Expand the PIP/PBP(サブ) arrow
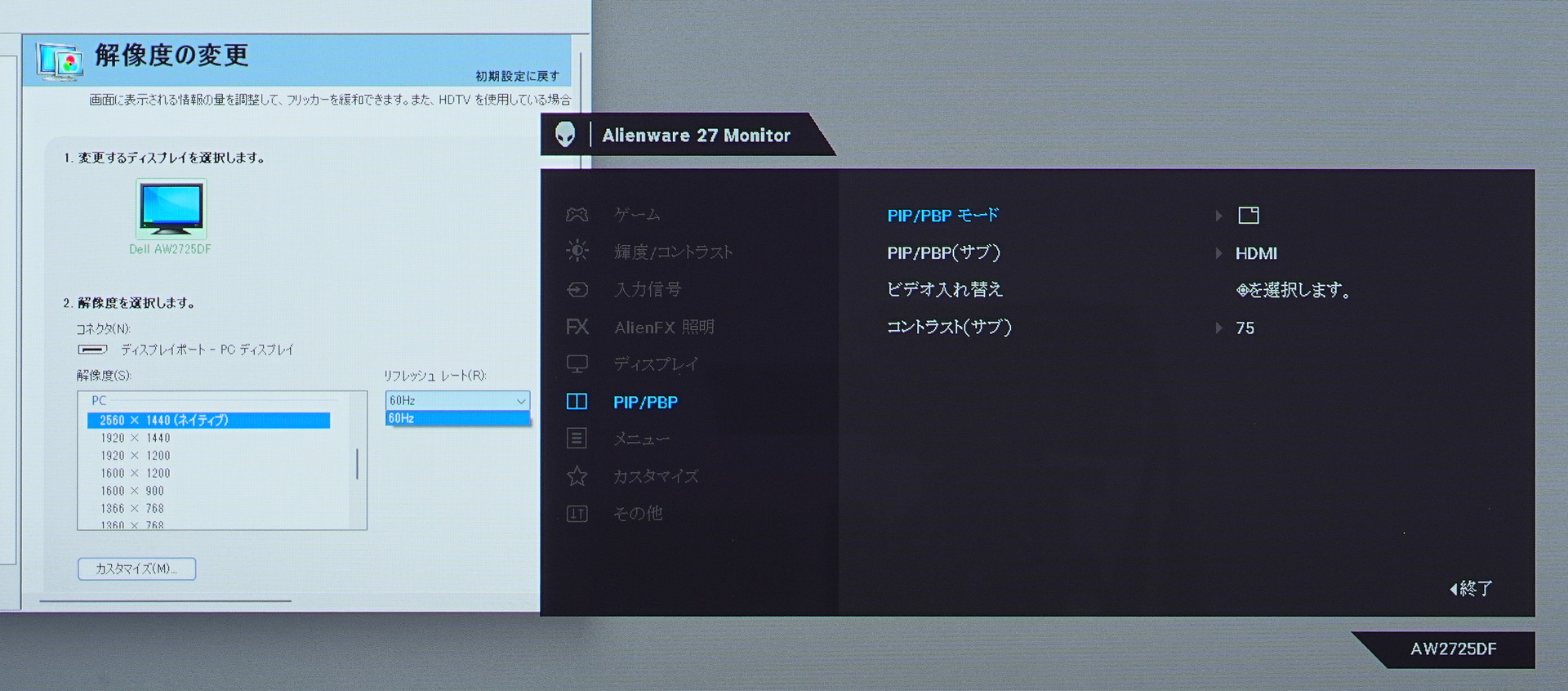 (1218, 253)
